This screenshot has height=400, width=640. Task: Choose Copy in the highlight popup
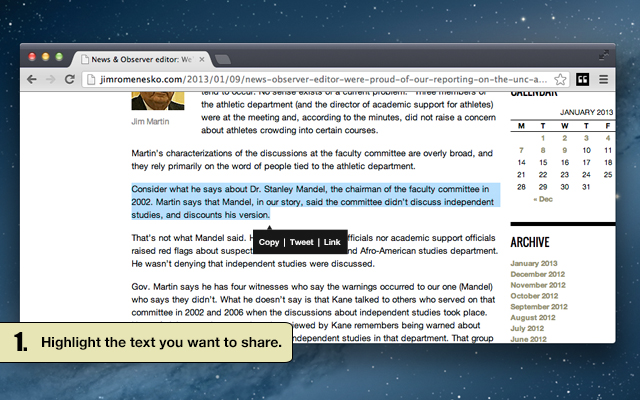269,242
